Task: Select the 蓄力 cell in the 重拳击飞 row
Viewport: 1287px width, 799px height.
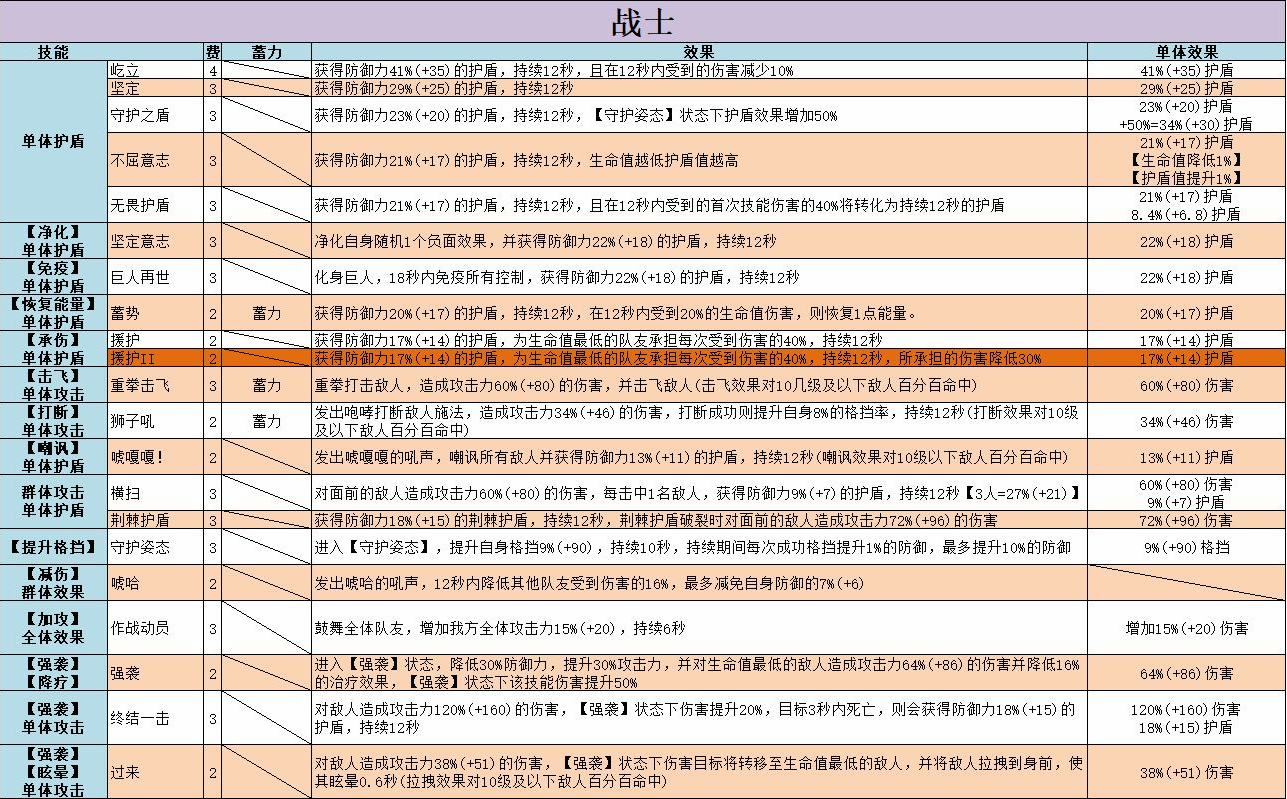Action: click(267, 385)
